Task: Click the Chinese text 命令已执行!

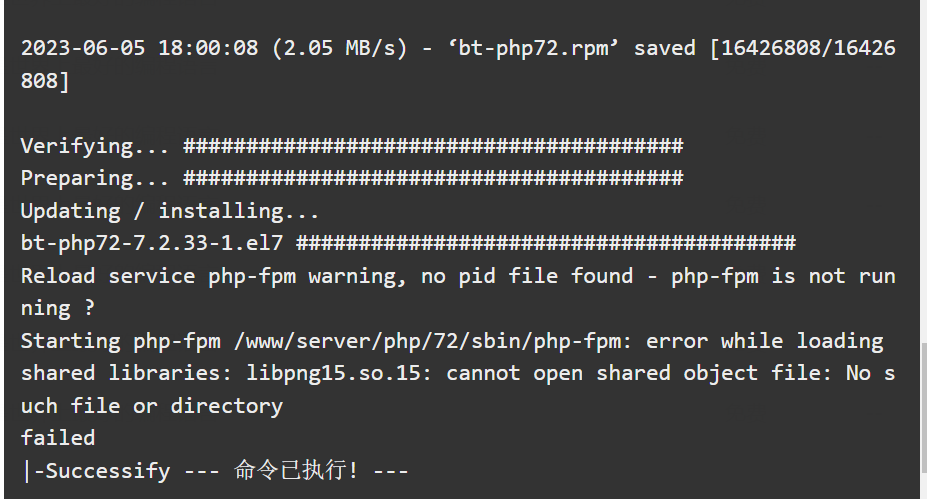Action: coord(296,471)
